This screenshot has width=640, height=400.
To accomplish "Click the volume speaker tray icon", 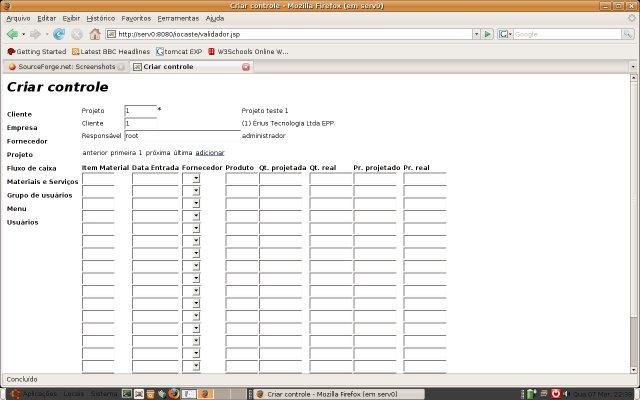I will coord(566,394).
